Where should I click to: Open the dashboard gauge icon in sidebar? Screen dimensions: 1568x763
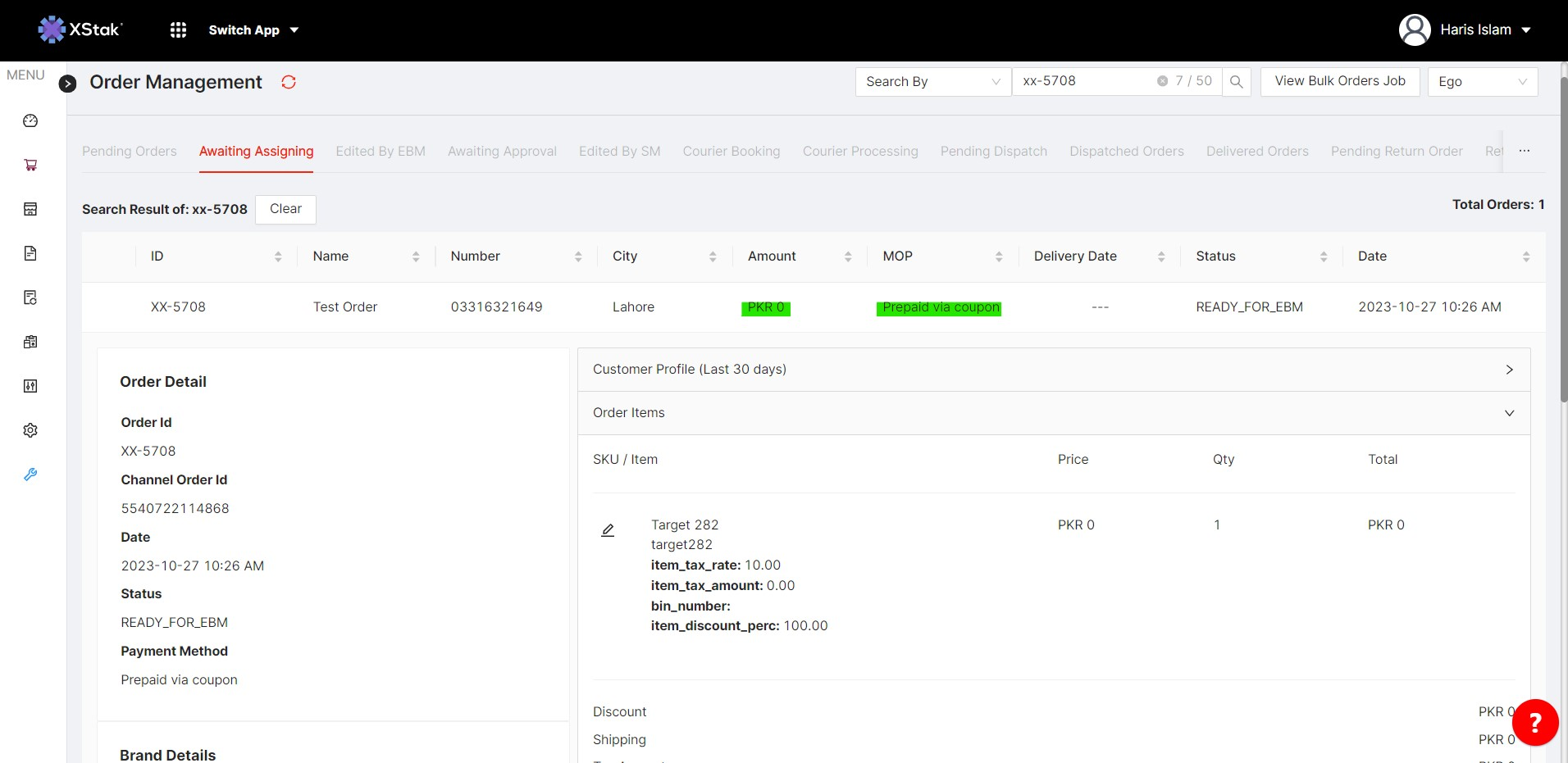tap(30, 121)
